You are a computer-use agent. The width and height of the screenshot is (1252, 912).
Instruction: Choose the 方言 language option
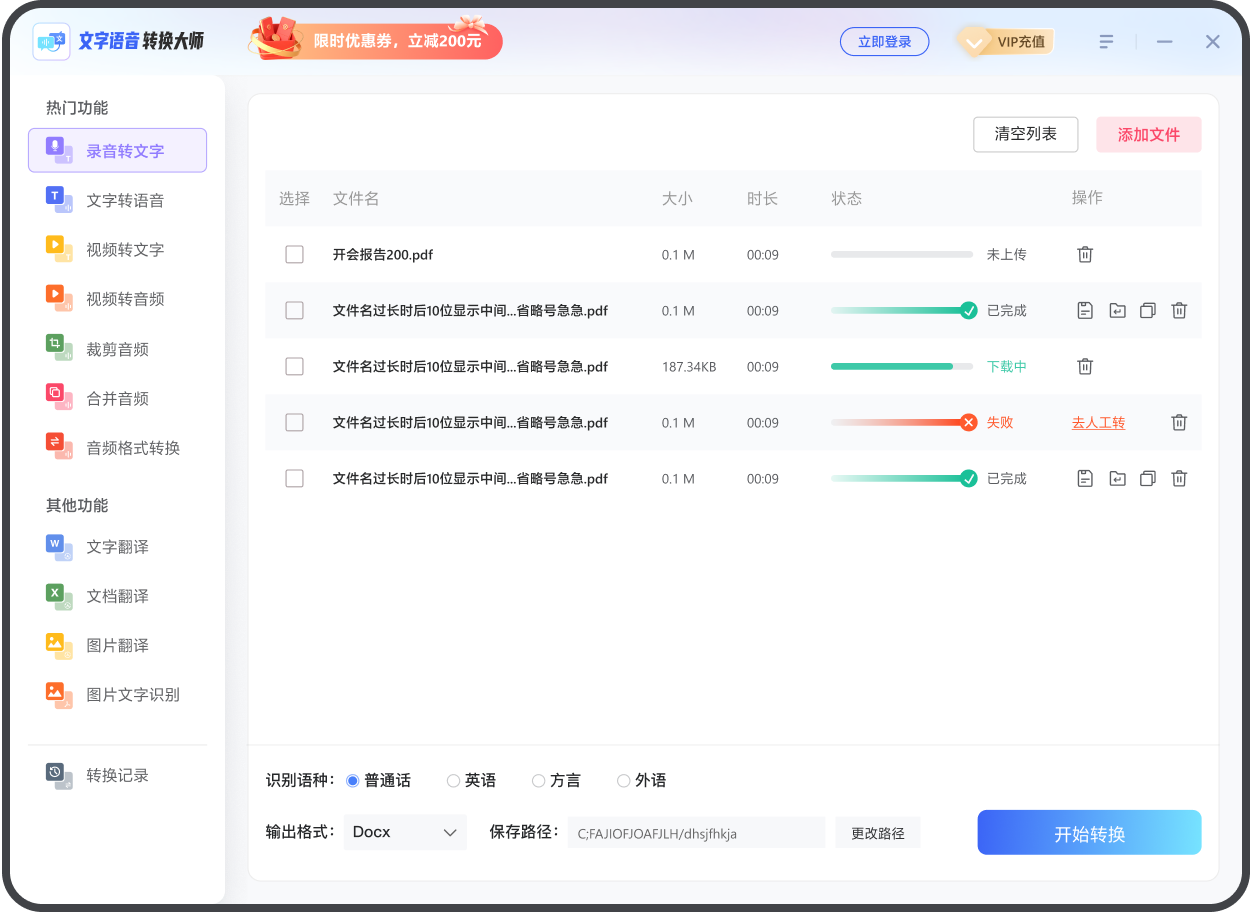(539, 780)
